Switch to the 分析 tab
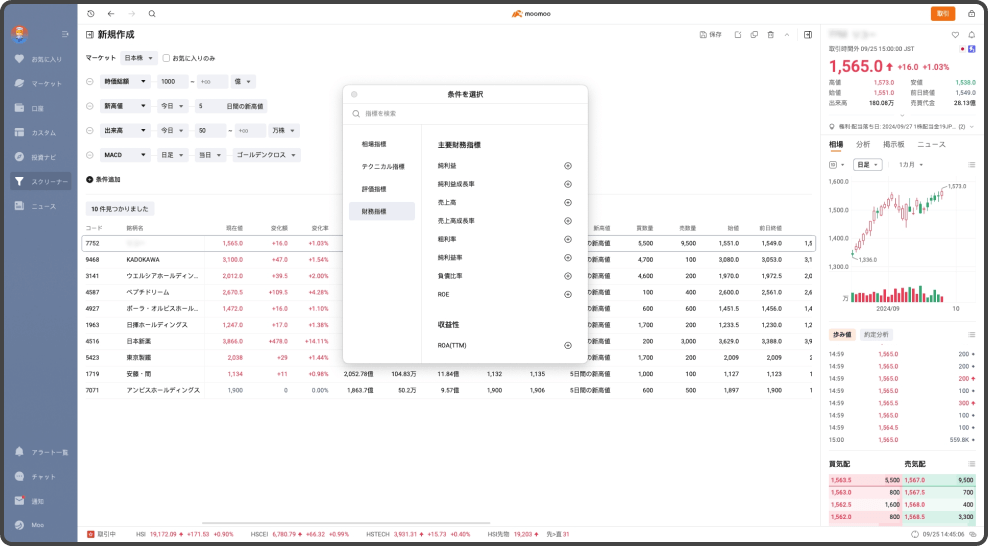988x546 pixels. pos(863,145)
